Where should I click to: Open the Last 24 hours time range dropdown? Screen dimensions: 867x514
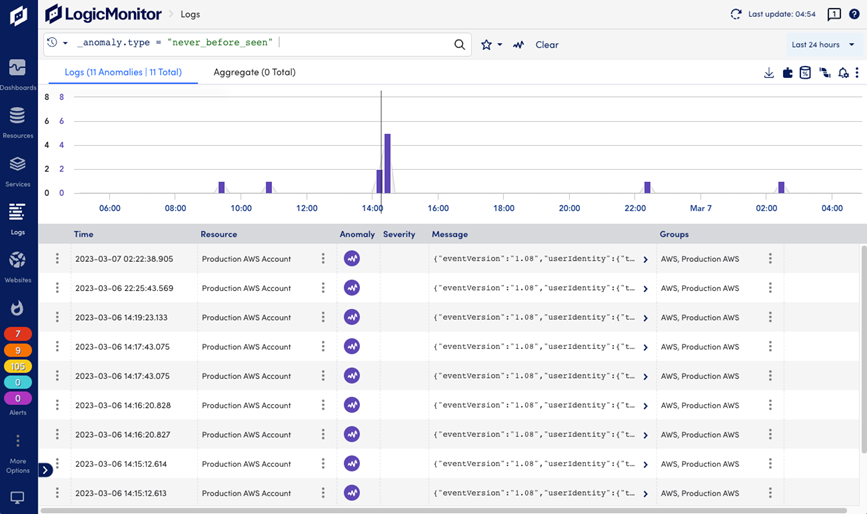[x=823, y=45]
